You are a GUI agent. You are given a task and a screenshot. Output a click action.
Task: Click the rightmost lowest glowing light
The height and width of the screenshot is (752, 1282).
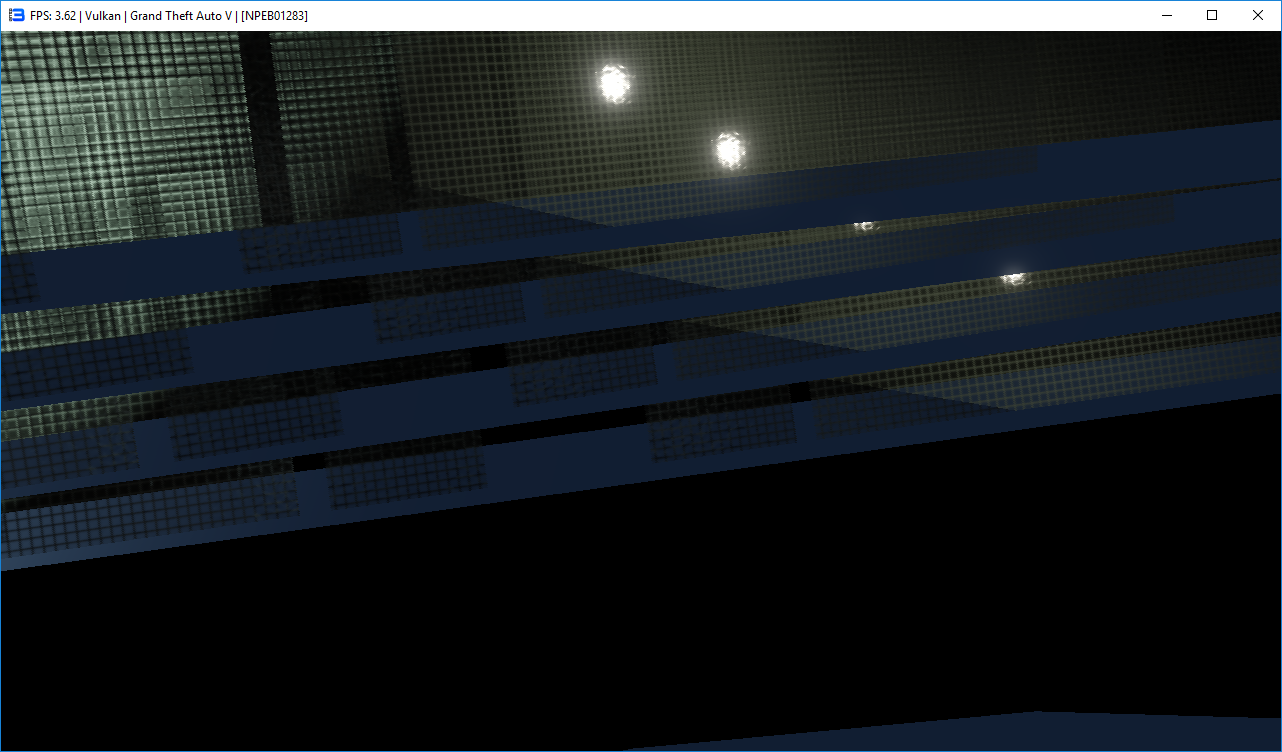pos(1014,277)
